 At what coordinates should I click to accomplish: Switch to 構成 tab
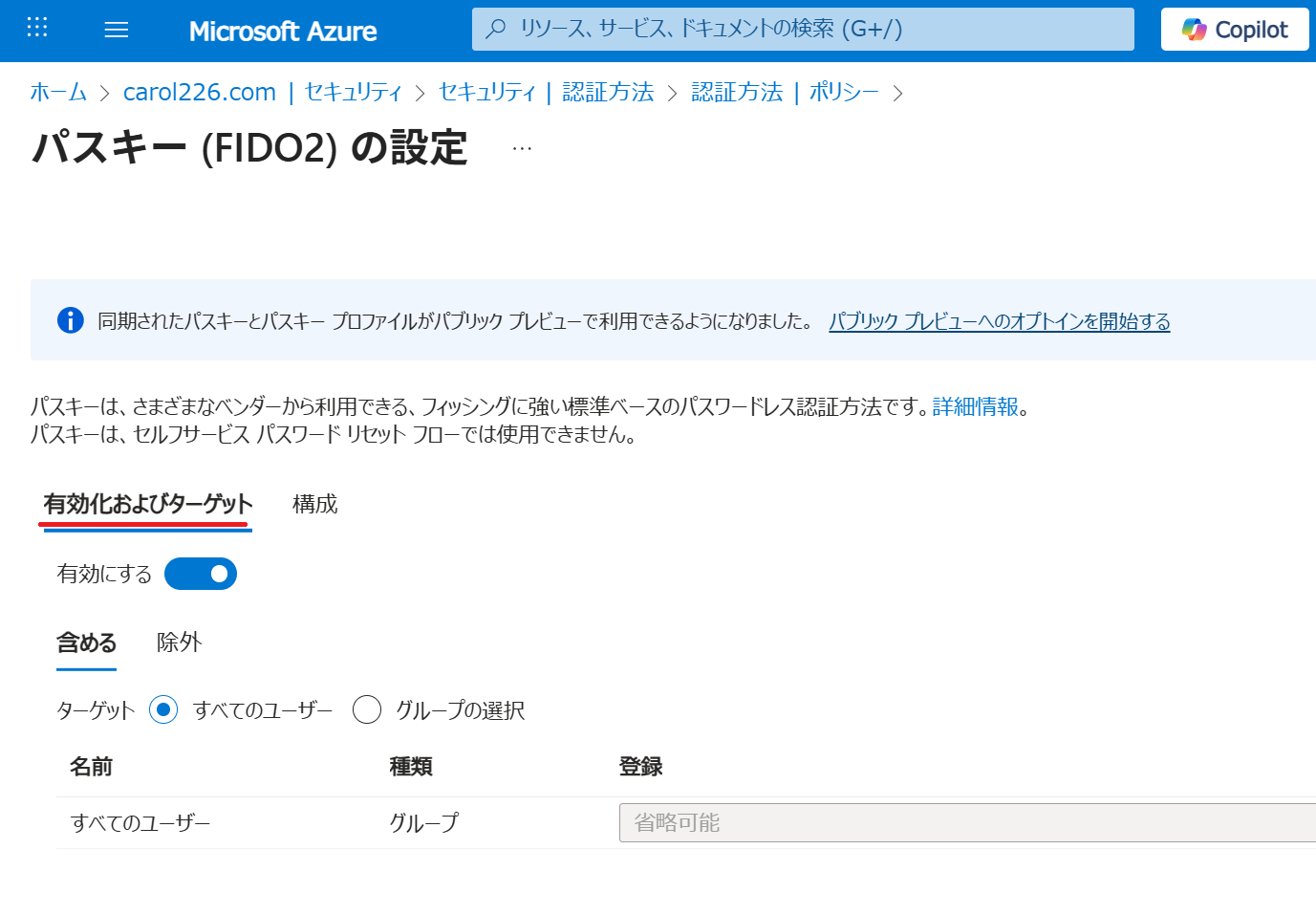click(315, 504)
